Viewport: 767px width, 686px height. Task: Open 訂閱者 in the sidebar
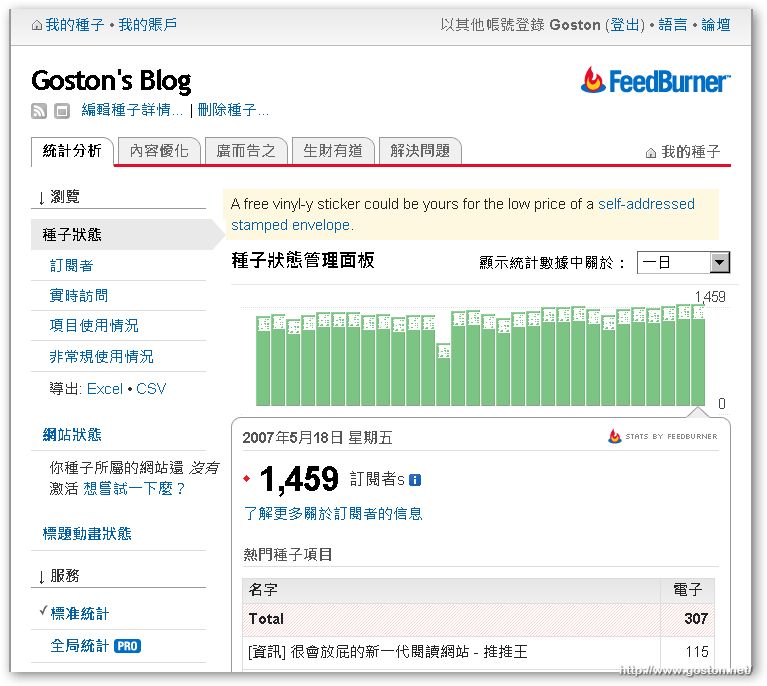click(71, 266)
